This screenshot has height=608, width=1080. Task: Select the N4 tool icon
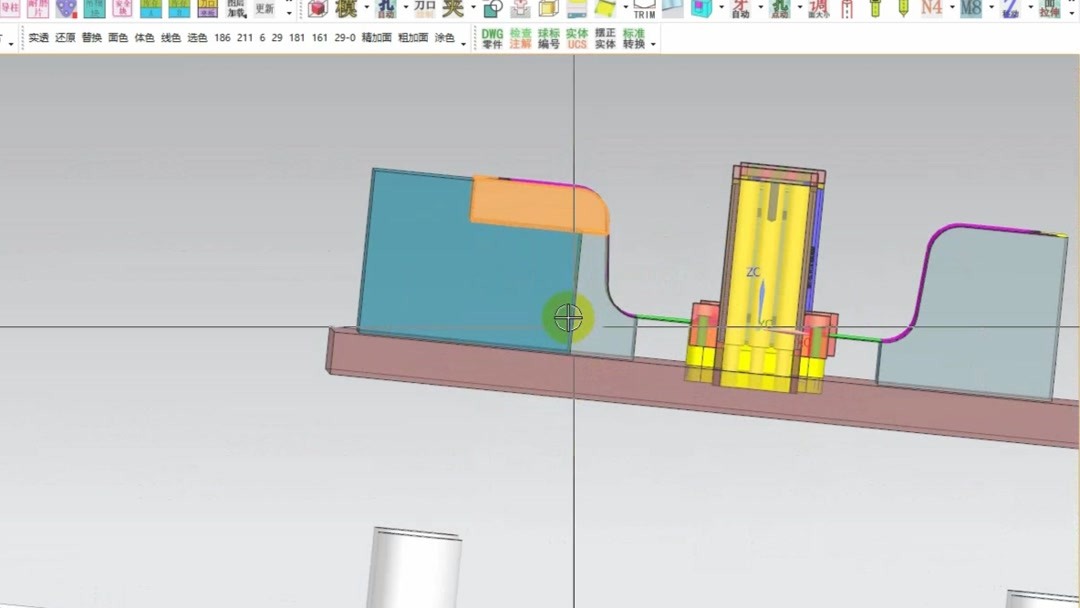pyautogui.click(x=930, y=9)
